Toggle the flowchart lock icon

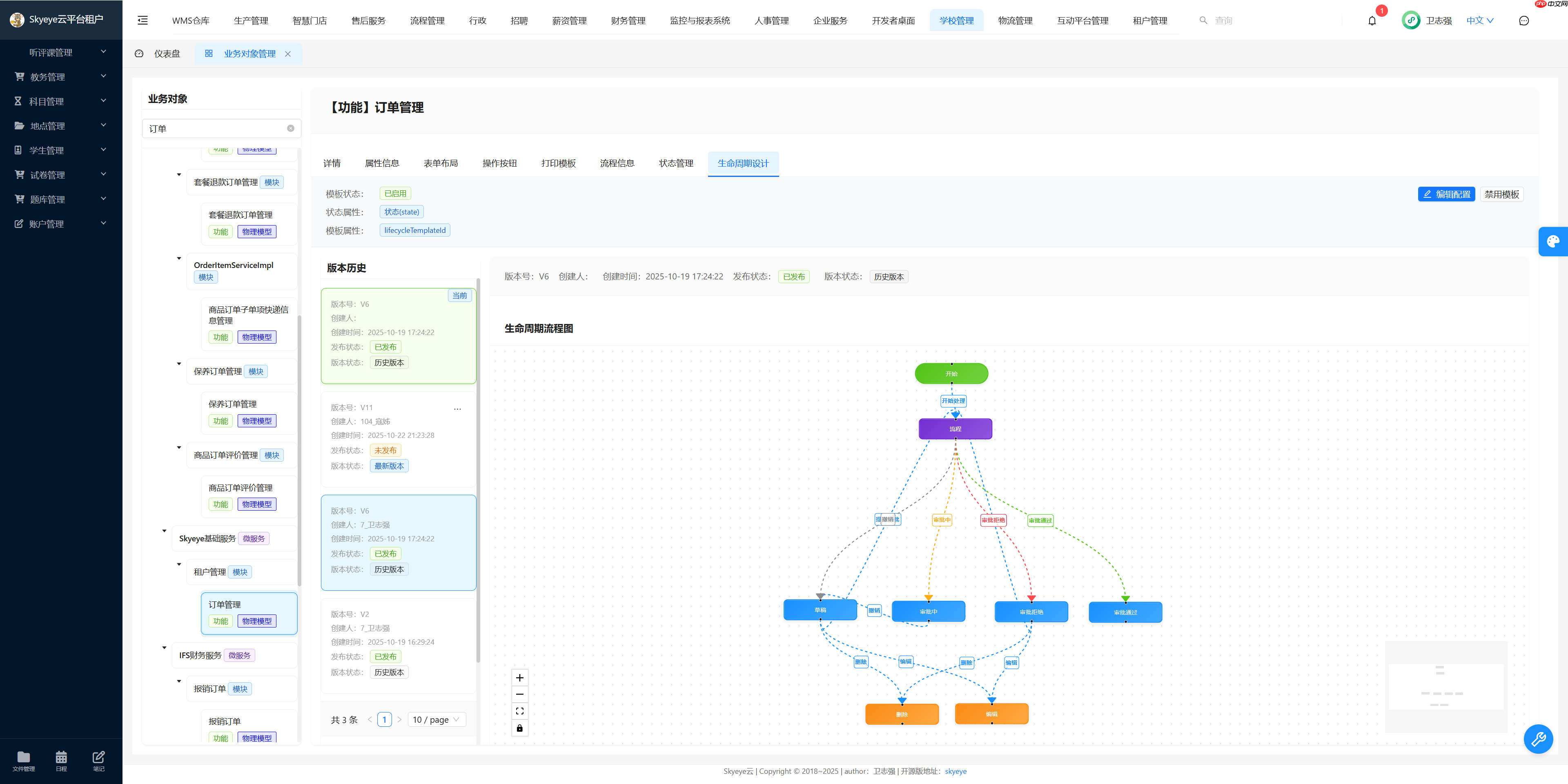click(519, 728)
